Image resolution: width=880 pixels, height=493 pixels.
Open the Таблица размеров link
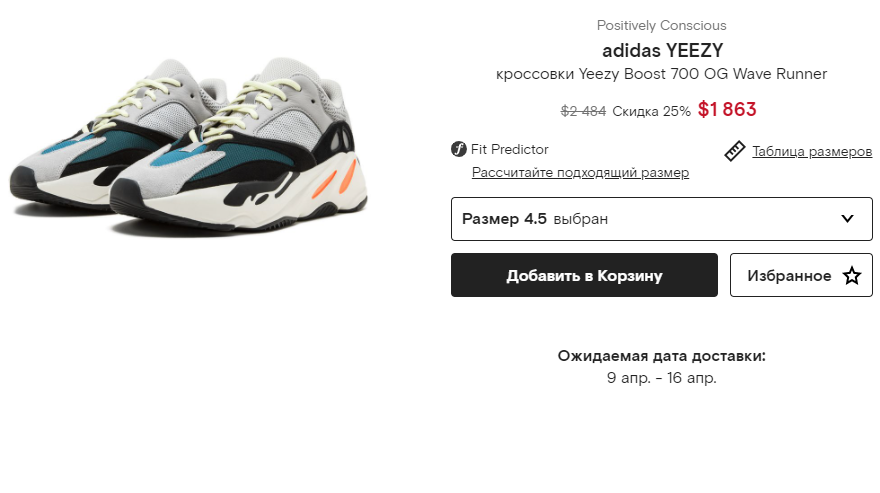point(812,151)
